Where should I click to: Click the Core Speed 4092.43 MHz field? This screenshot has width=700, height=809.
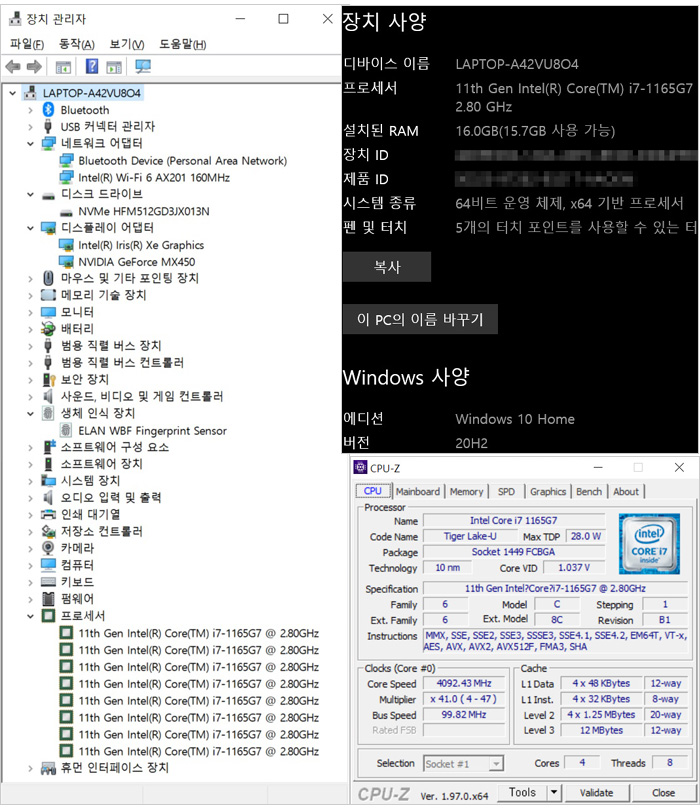coord(464,683)
